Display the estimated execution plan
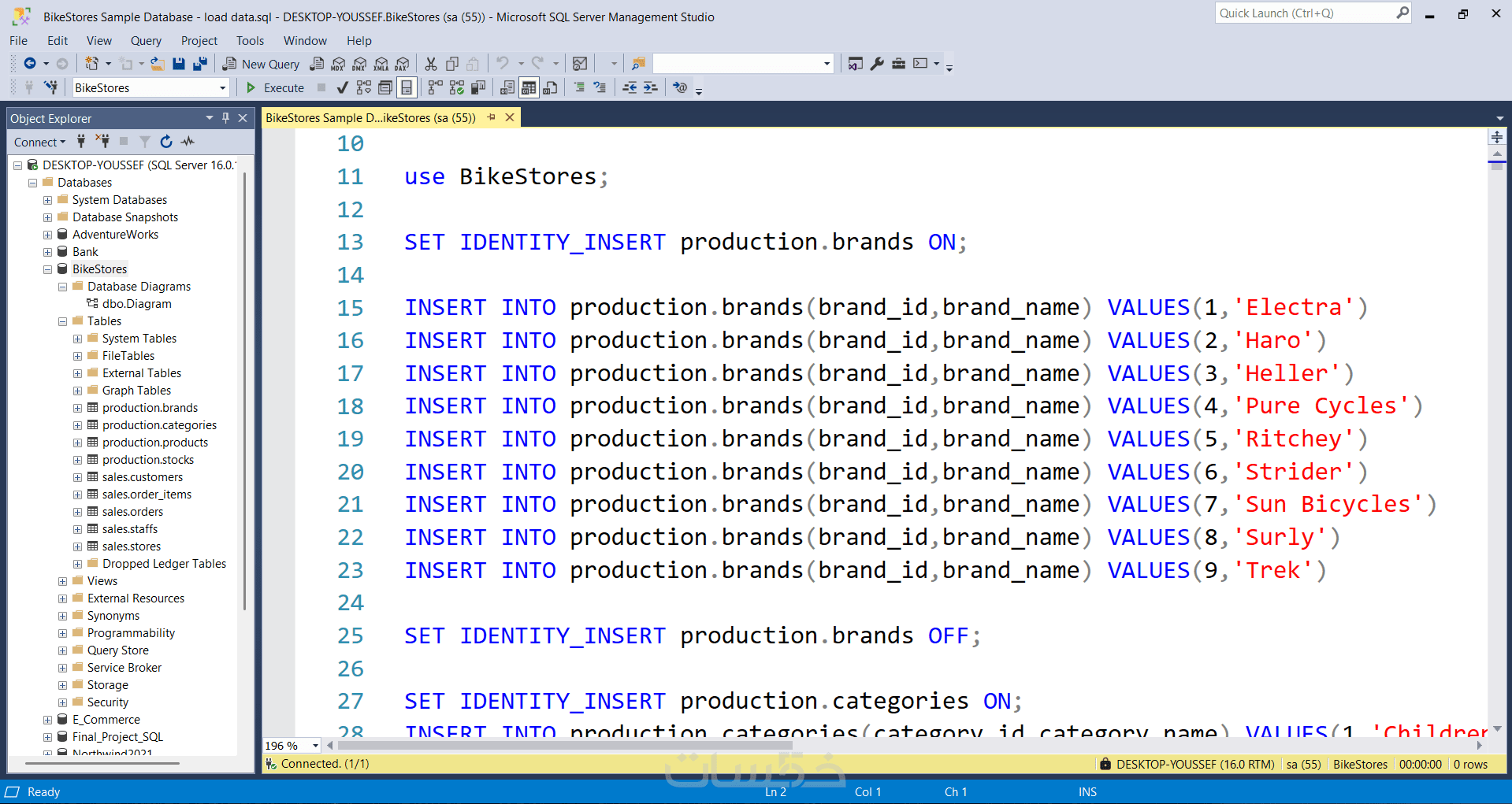This screenshot has height=804, width=1512. [x=363, y=87]
